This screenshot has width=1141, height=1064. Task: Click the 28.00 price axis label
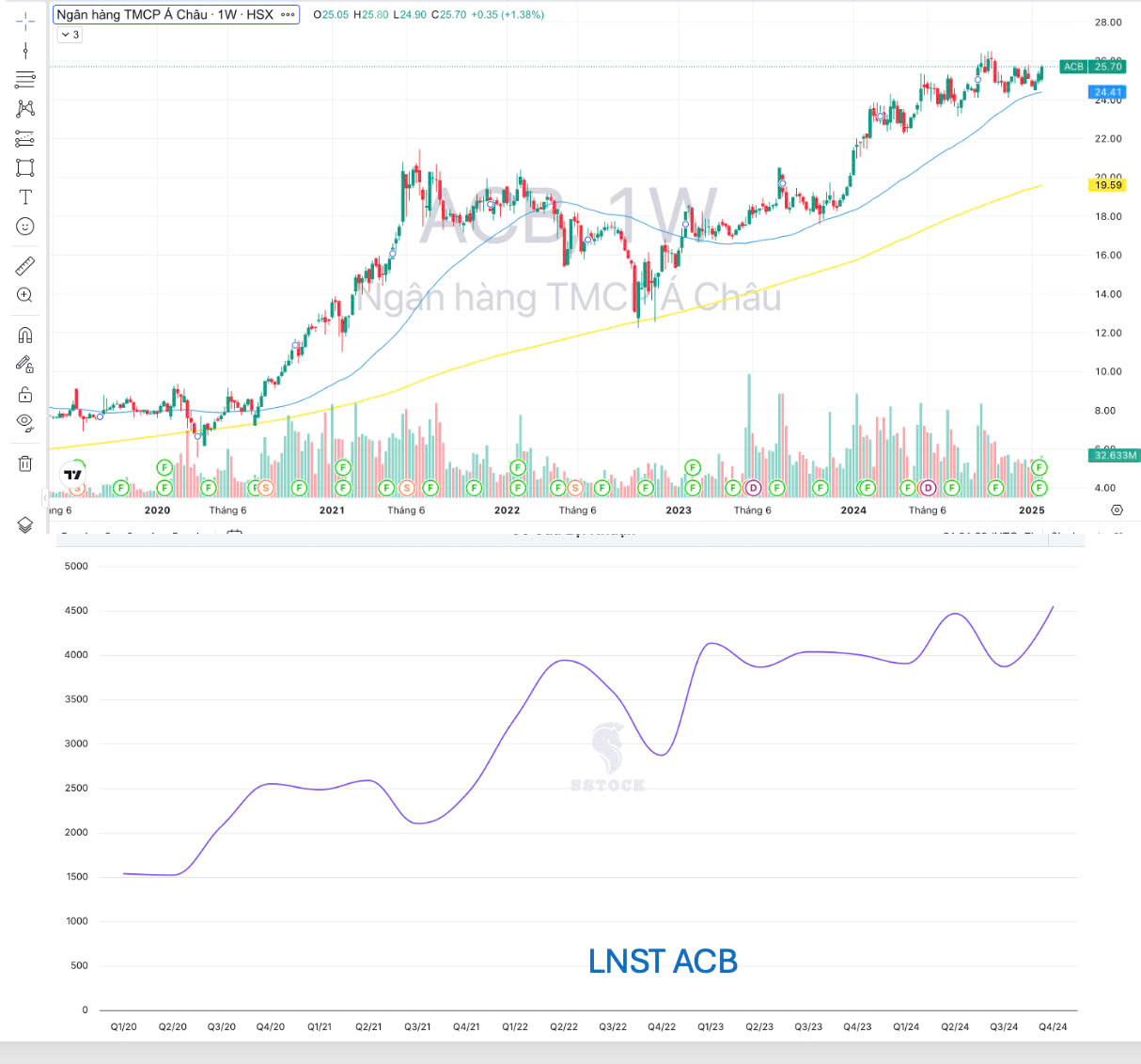[1108, 23]
